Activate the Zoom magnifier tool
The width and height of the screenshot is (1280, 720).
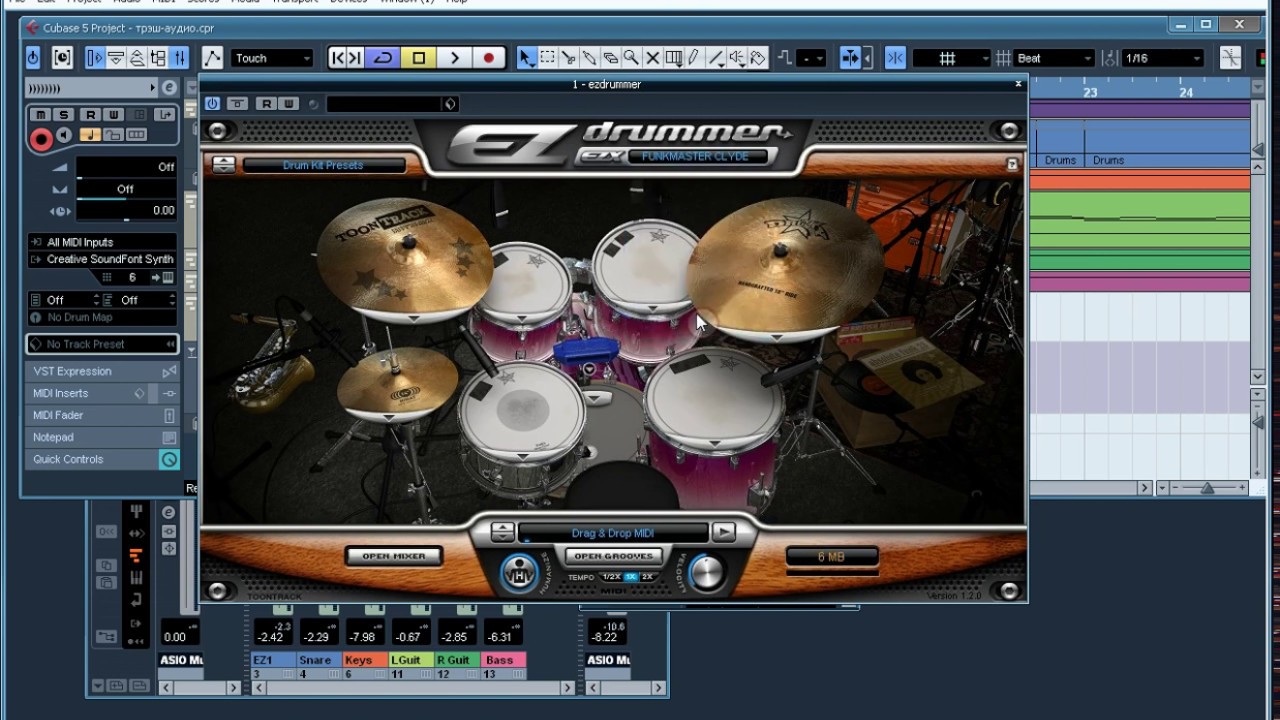click(x=632, y=58)
